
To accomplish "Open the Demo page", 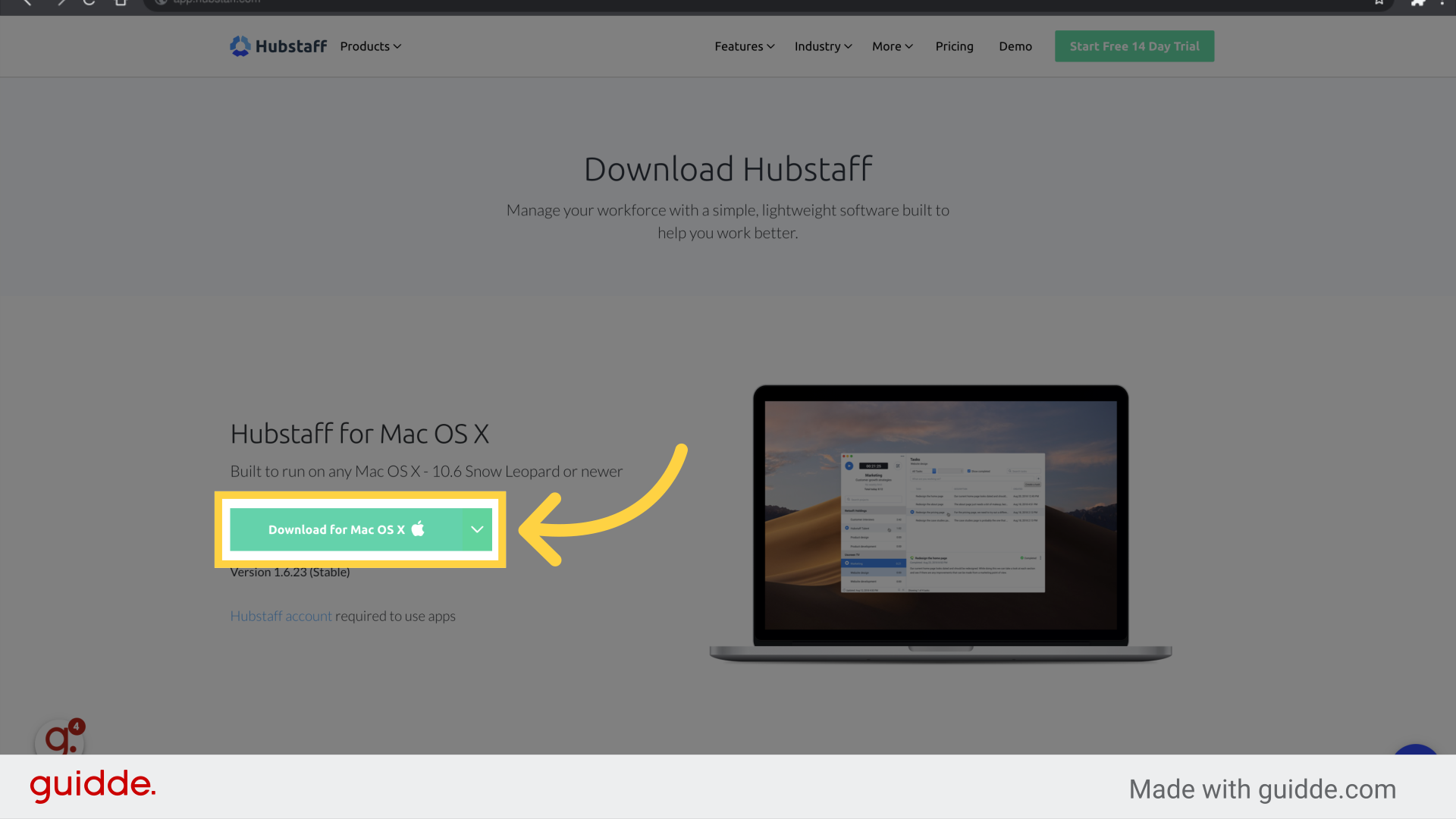I will pyautogui.click(x=1015, y=46).
